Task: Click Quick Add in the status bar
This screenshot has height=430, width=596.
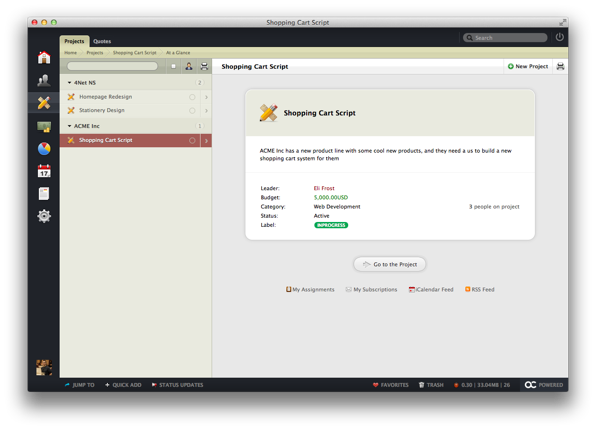Action: [123, 385]
